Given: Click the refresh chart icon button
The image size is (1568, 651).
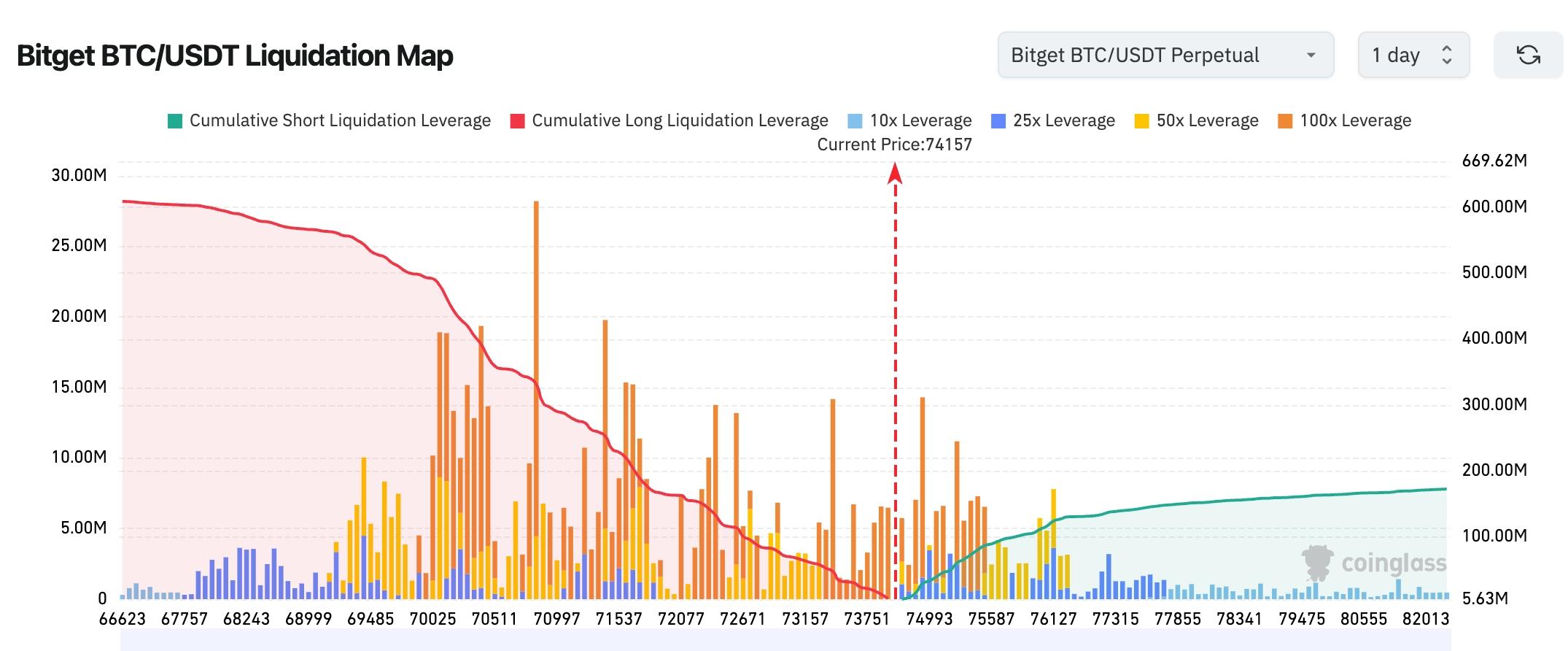Looking at the screenshot, I should pyautogui.click(x=1528, y=55).
